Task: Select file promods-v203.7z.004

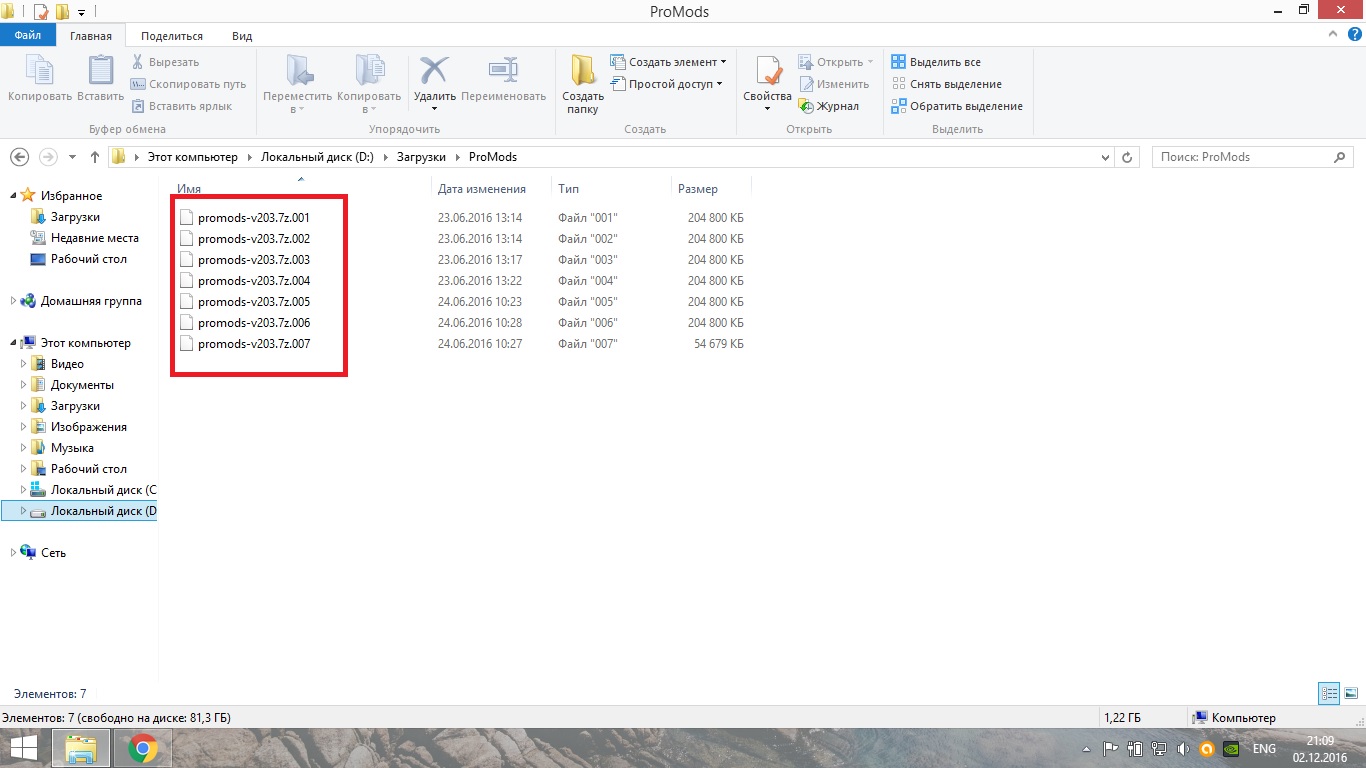Action: point(254,280)
